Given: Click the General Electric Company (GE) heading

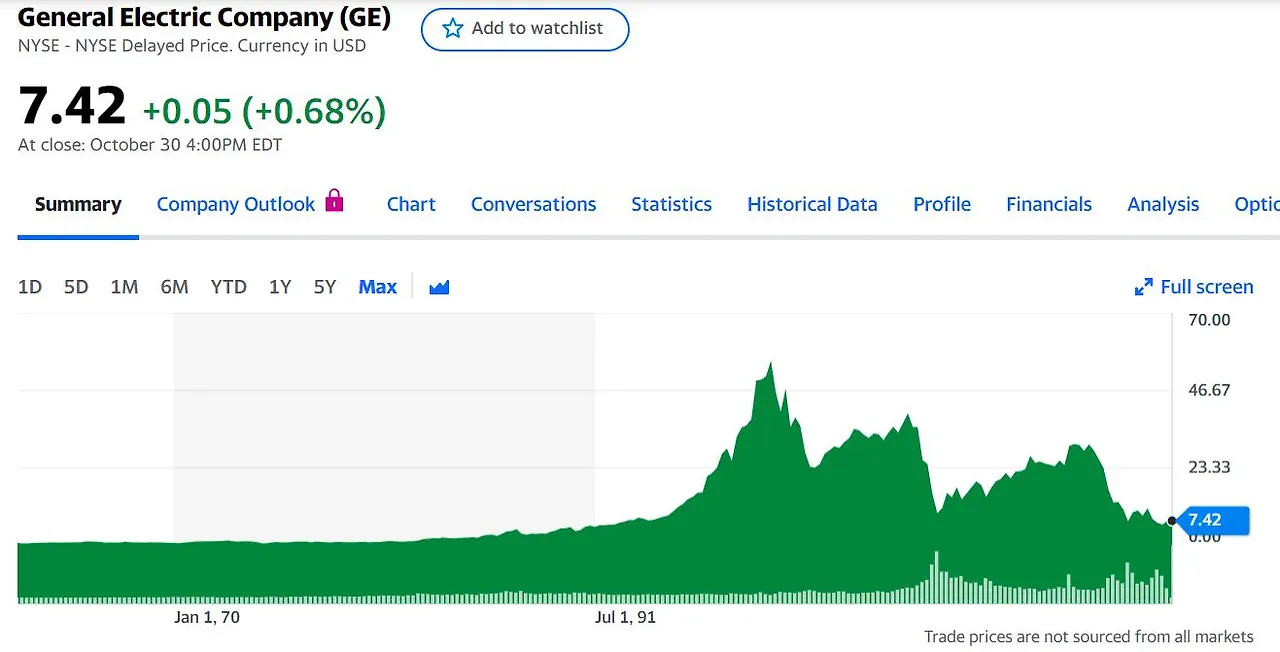Looking at the screenshot, I should (205, 17).
